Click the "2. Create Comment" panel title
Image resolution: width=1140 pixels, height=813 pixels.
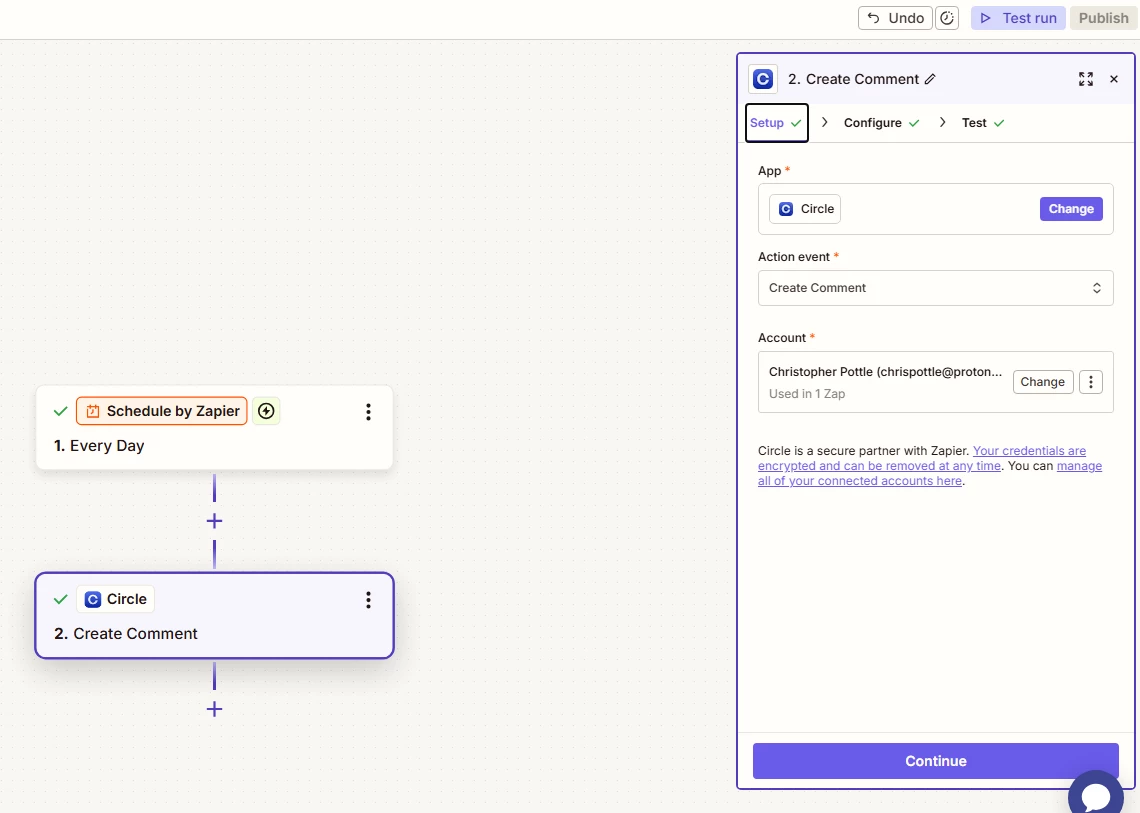click(854, 79)
